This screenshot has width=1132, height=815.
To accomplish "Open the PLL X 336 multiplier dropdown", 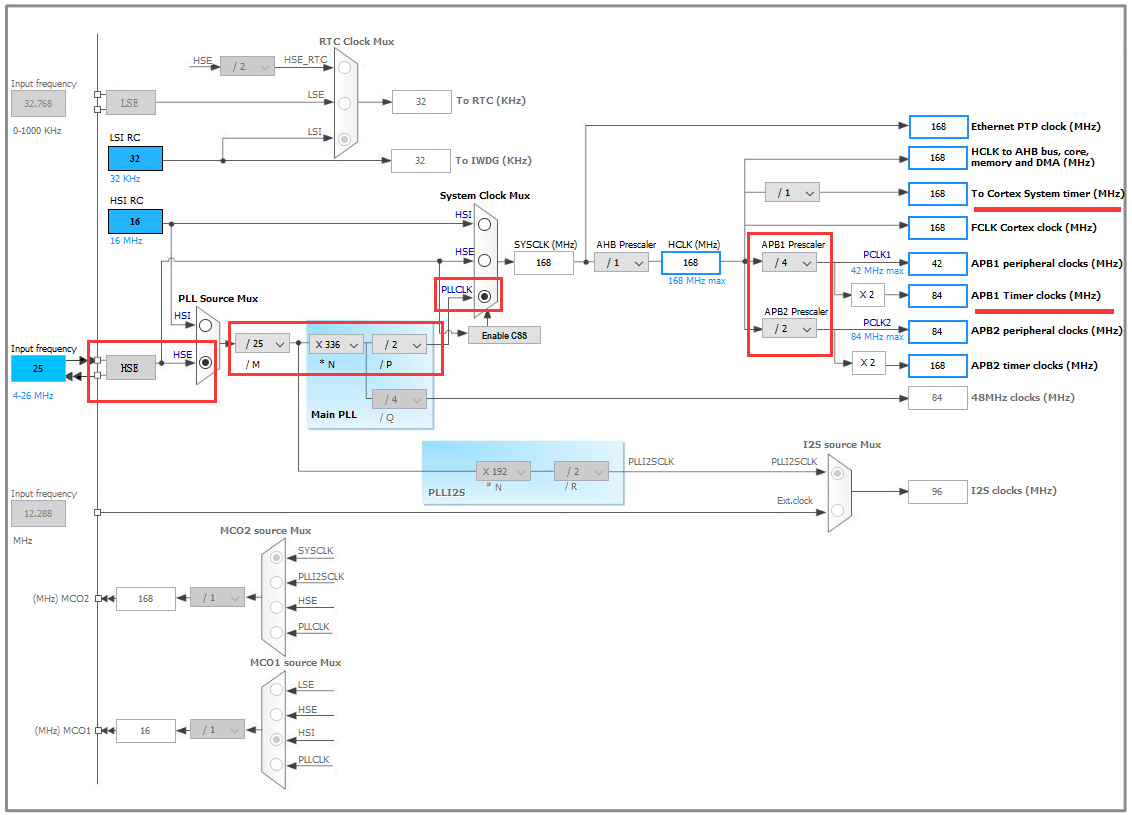I will pos(336,345).
